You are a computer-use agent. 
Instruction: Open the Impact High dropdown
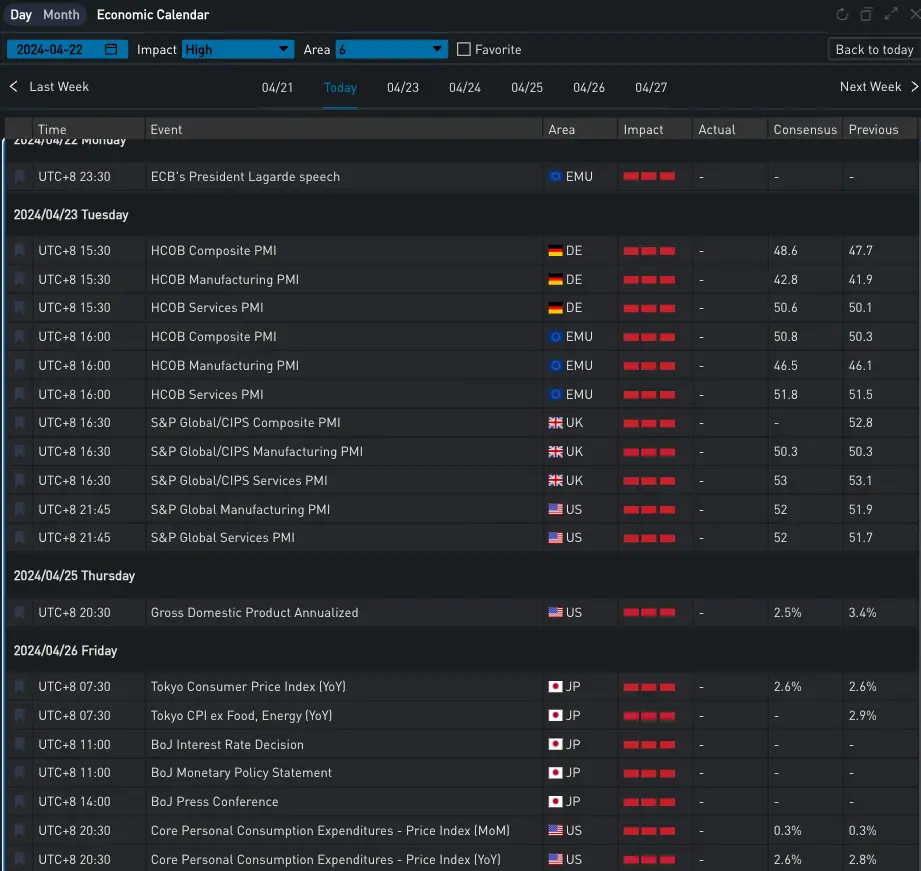point(238,50)
